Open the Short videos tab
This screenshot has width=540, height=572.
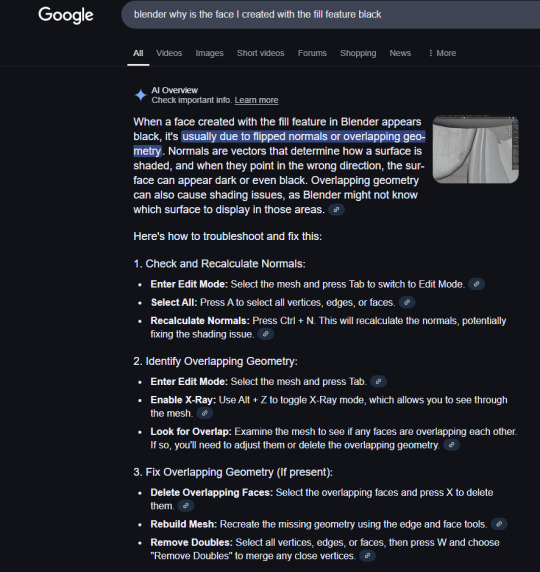(x=261, y=53)
